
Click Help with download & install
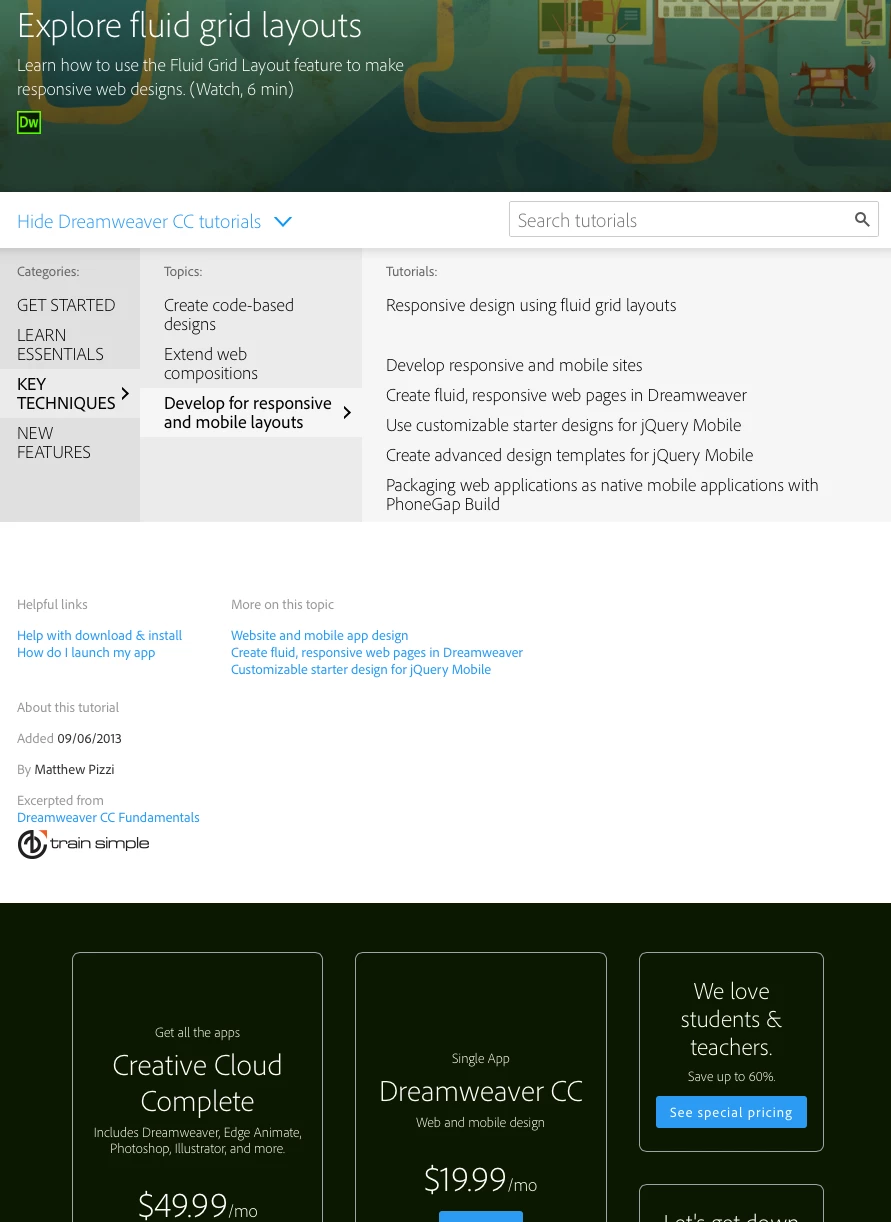99,635
